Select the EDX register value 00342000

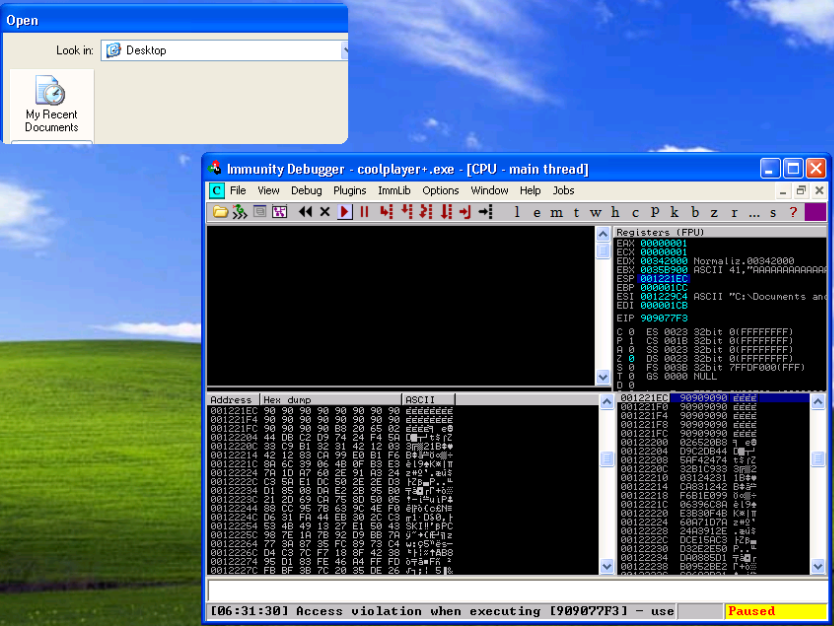(664, 261)
